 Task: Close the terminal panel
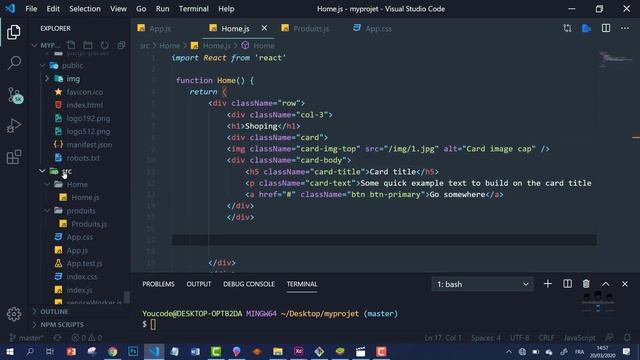pyautogui.click(x=625, y=284)
